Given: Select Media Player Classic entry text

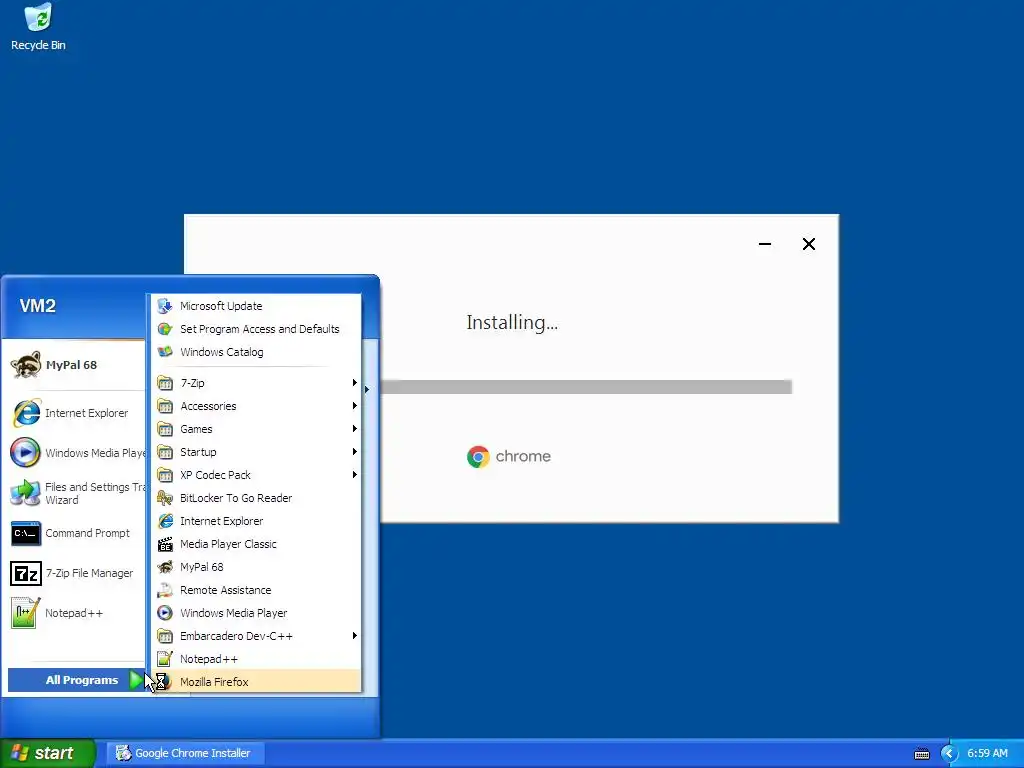Looking at the screenshot, I should pos(228,544).
